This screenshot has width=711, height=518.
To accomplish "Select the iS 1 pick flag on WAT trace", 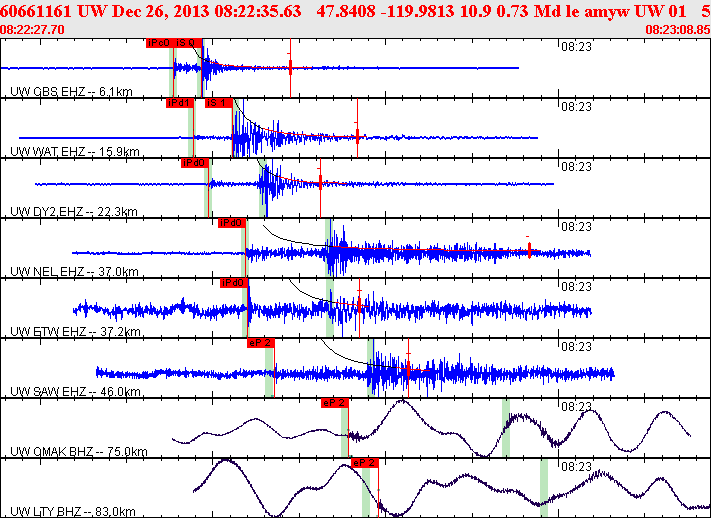I will point(219,103).
